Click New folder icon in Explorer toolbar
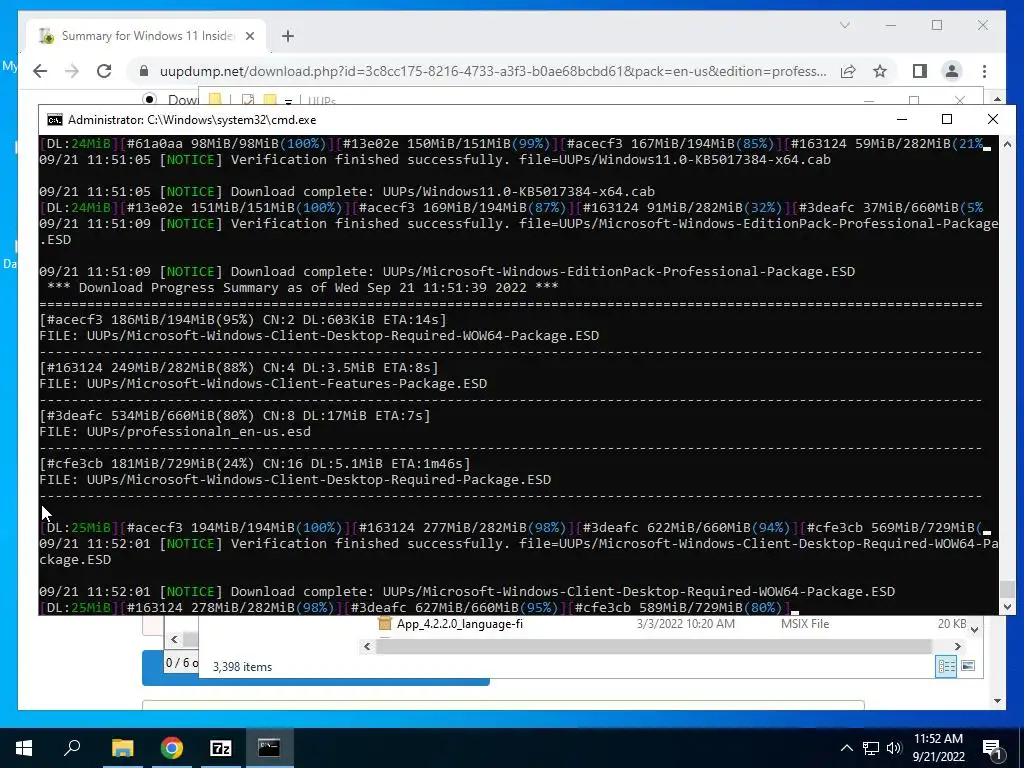The height and width of the screenshot is (768, 1024). 270,100
